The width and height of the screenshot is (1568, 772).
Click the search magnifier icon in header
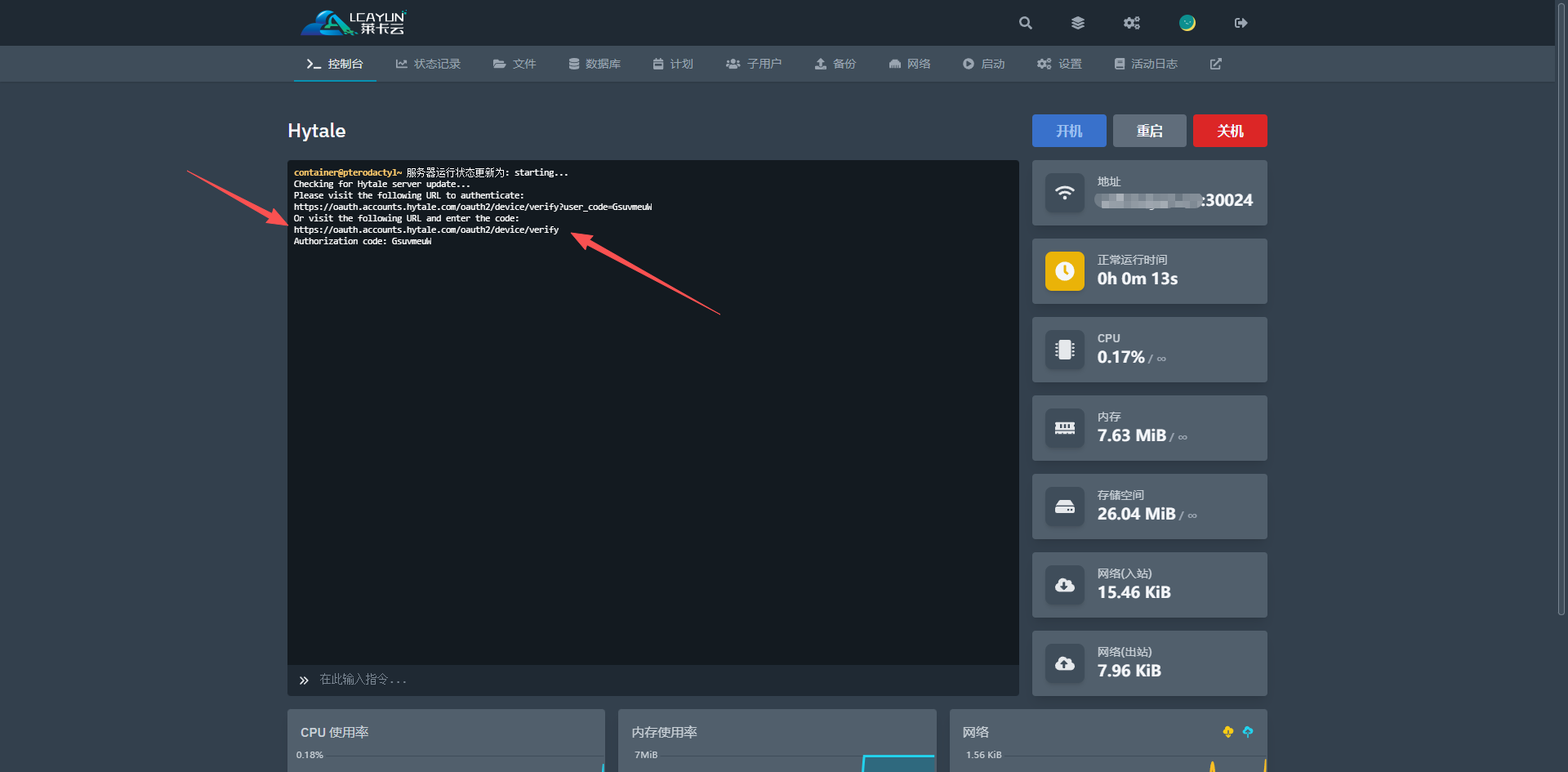point(1025,23)
